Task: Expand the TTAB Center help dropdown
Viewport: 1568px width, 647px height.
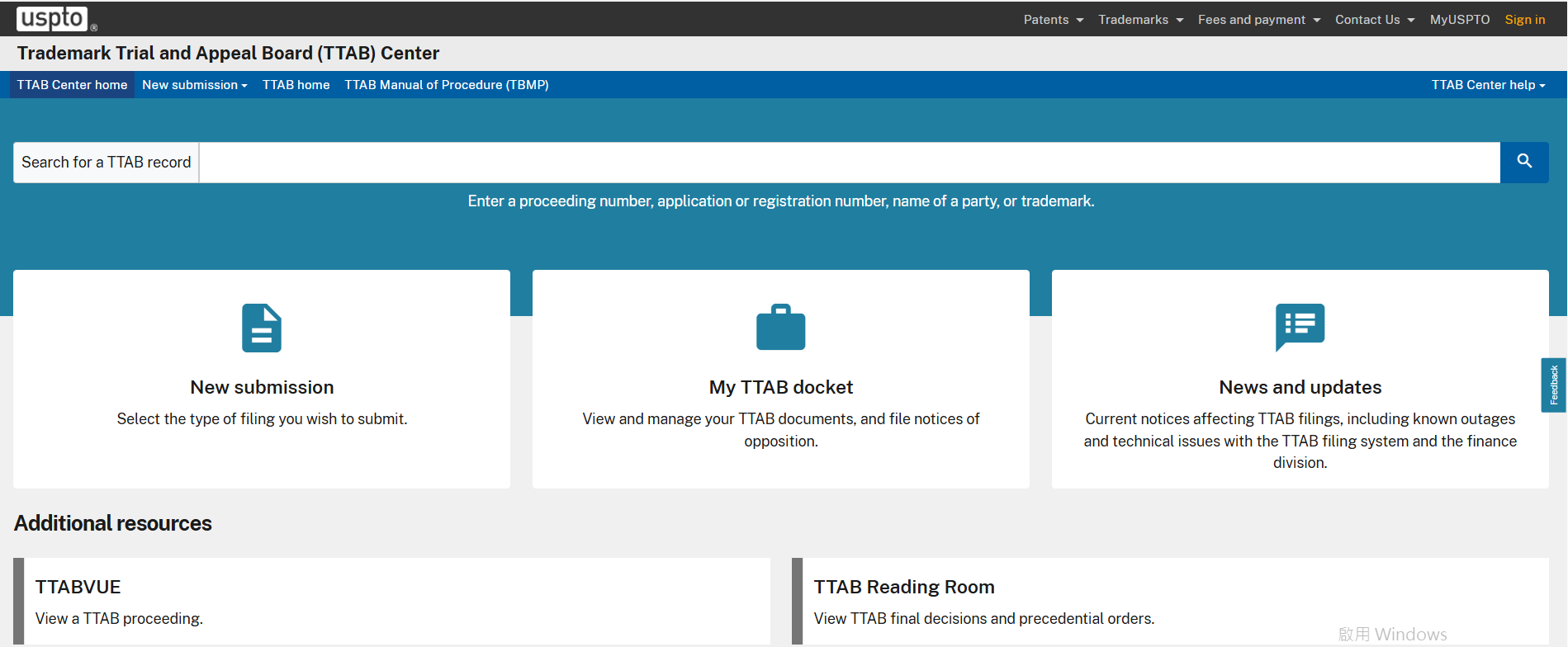Action: coord(1489,85)
